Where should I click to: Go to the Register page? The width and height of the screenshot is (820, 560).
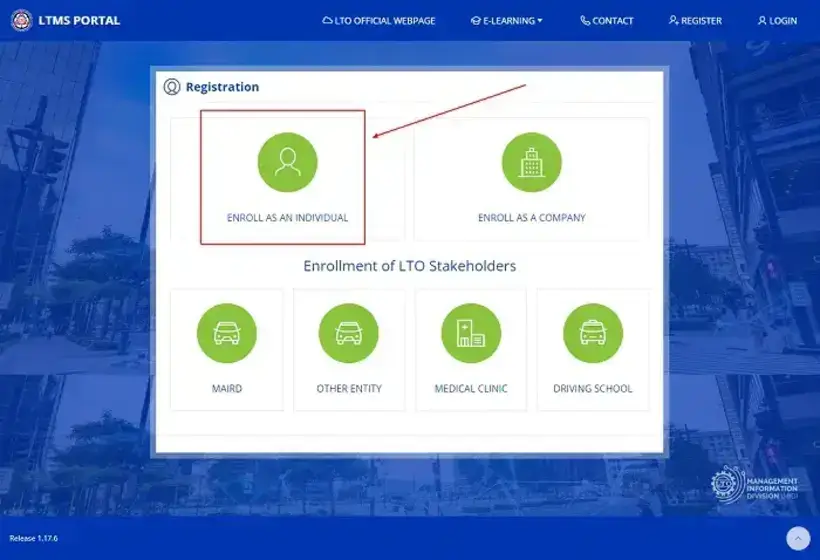(x=695, y=21)
